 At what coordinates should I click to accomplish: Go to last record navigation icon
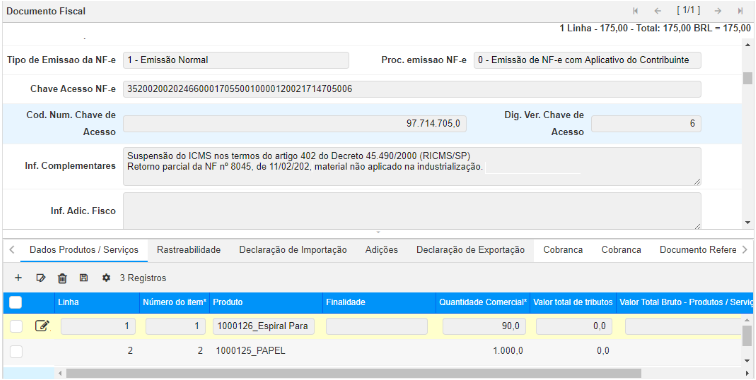(x=740, y=11)
